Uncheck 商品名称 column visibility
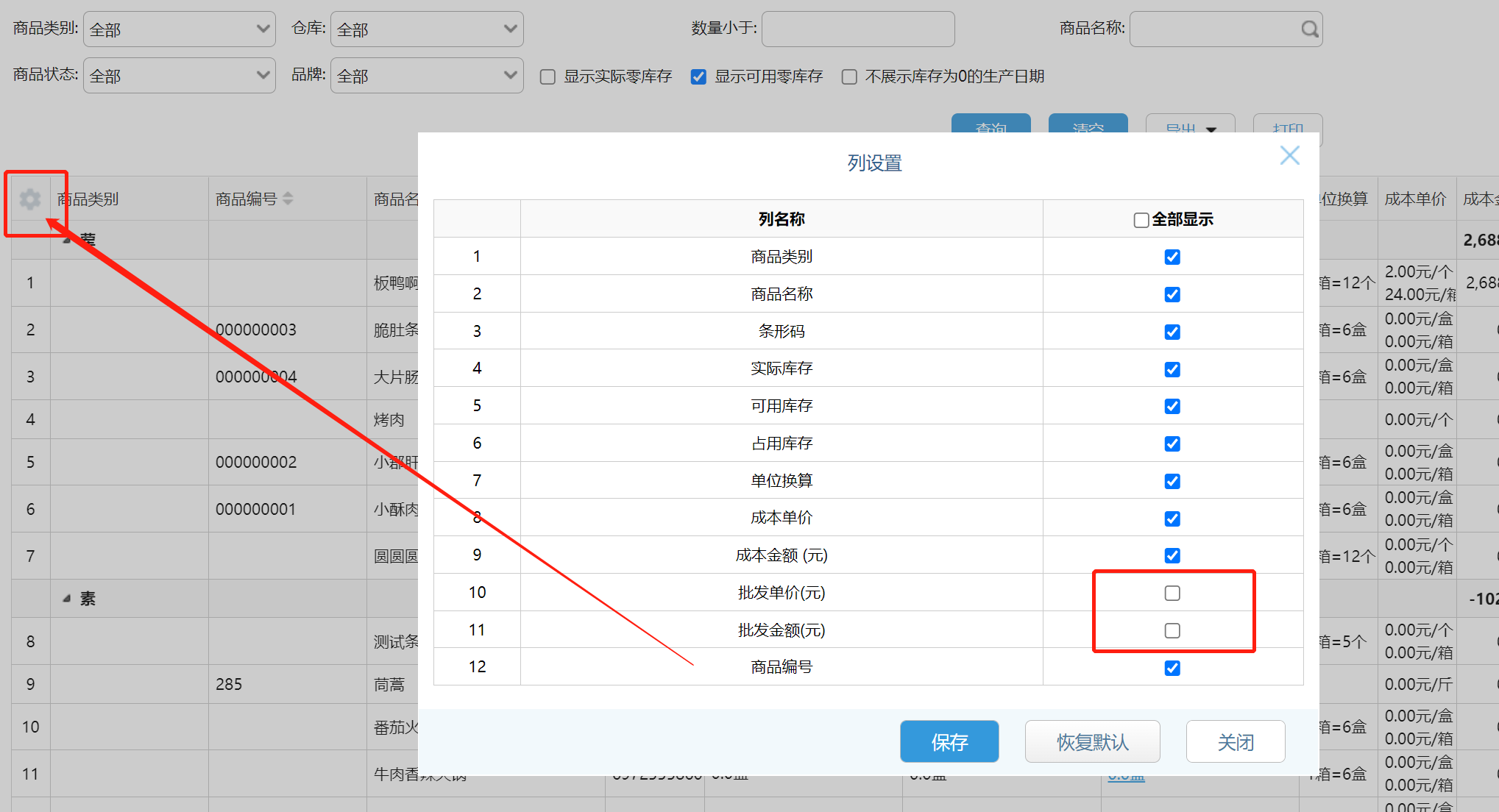 tap(1172, 294)
